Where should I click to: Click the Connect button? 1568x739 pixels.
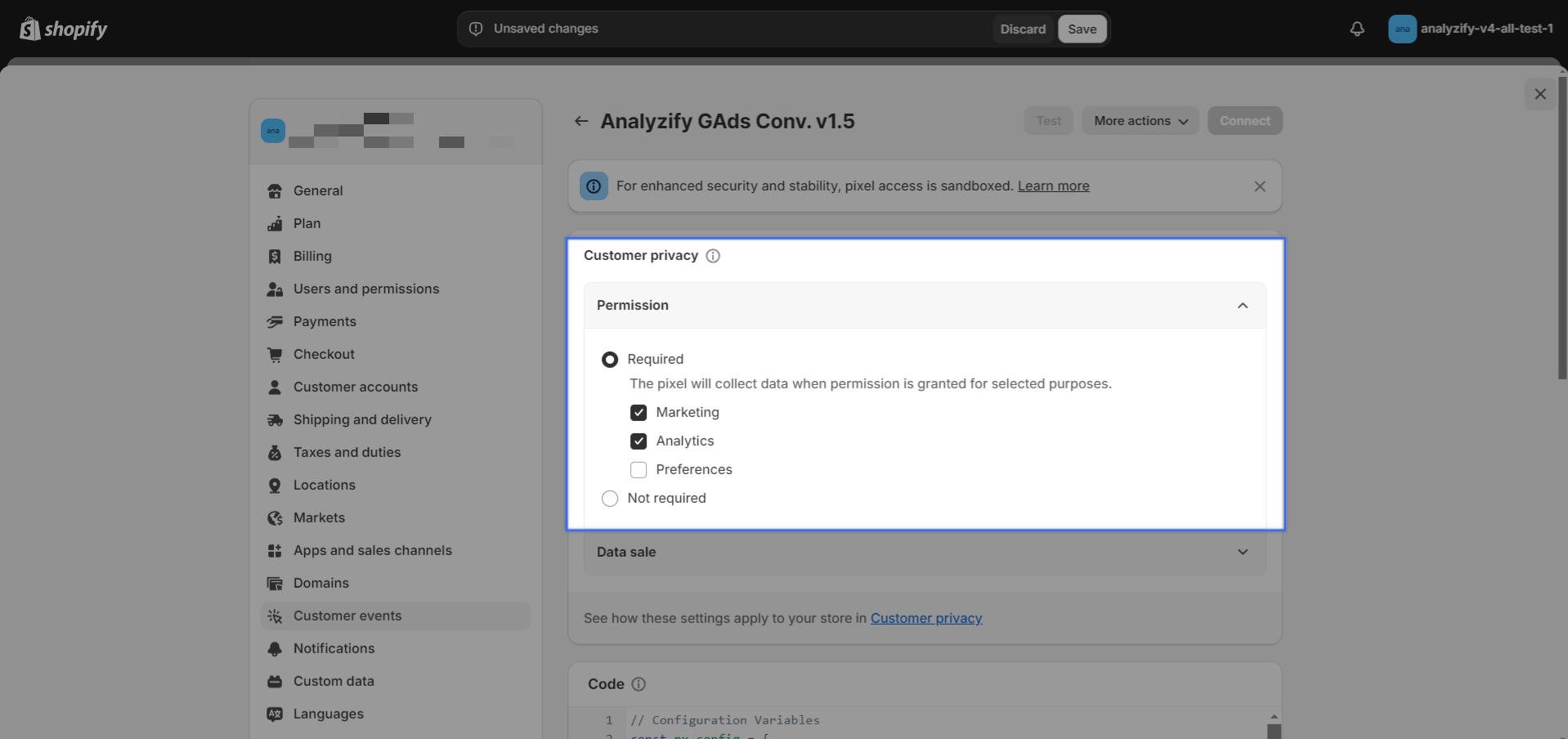[x=1245, y=121]
